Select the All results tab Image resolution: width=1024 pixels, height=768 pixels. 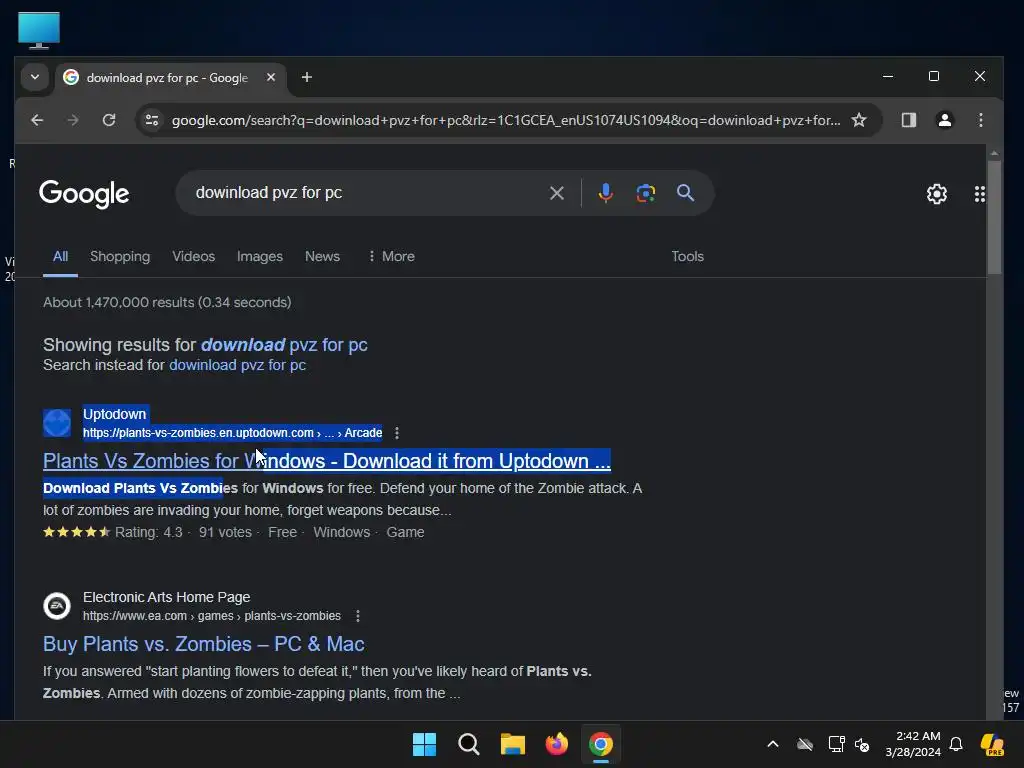point(60,256)
